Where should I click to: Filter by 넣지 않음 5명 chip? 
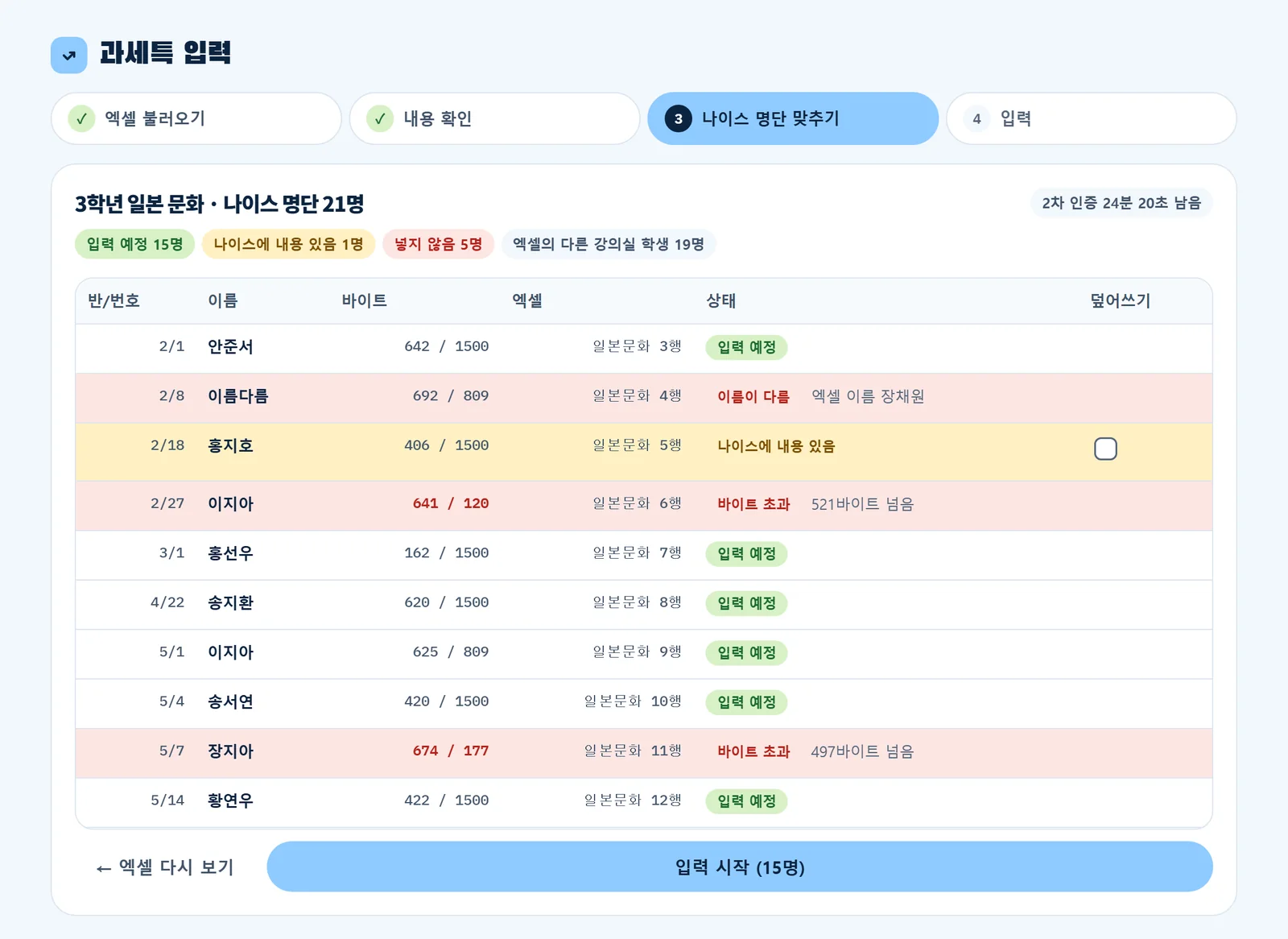tap(438, 244)
